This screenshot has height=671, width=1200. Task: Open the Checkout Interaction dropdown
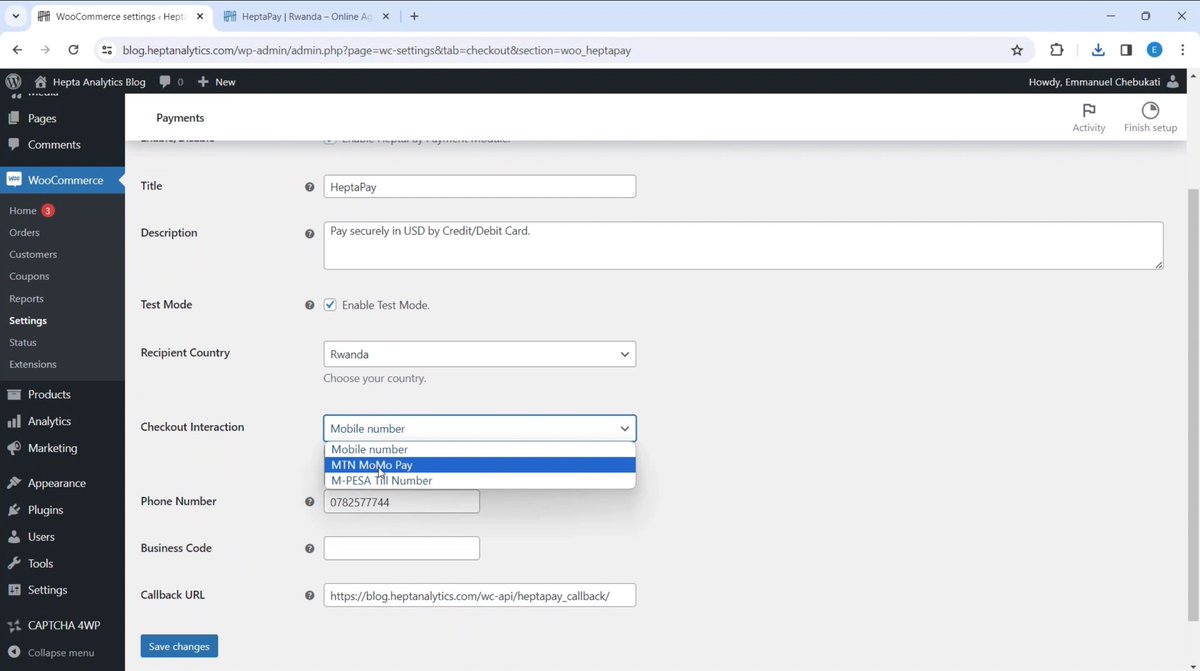tap(480, 428)
